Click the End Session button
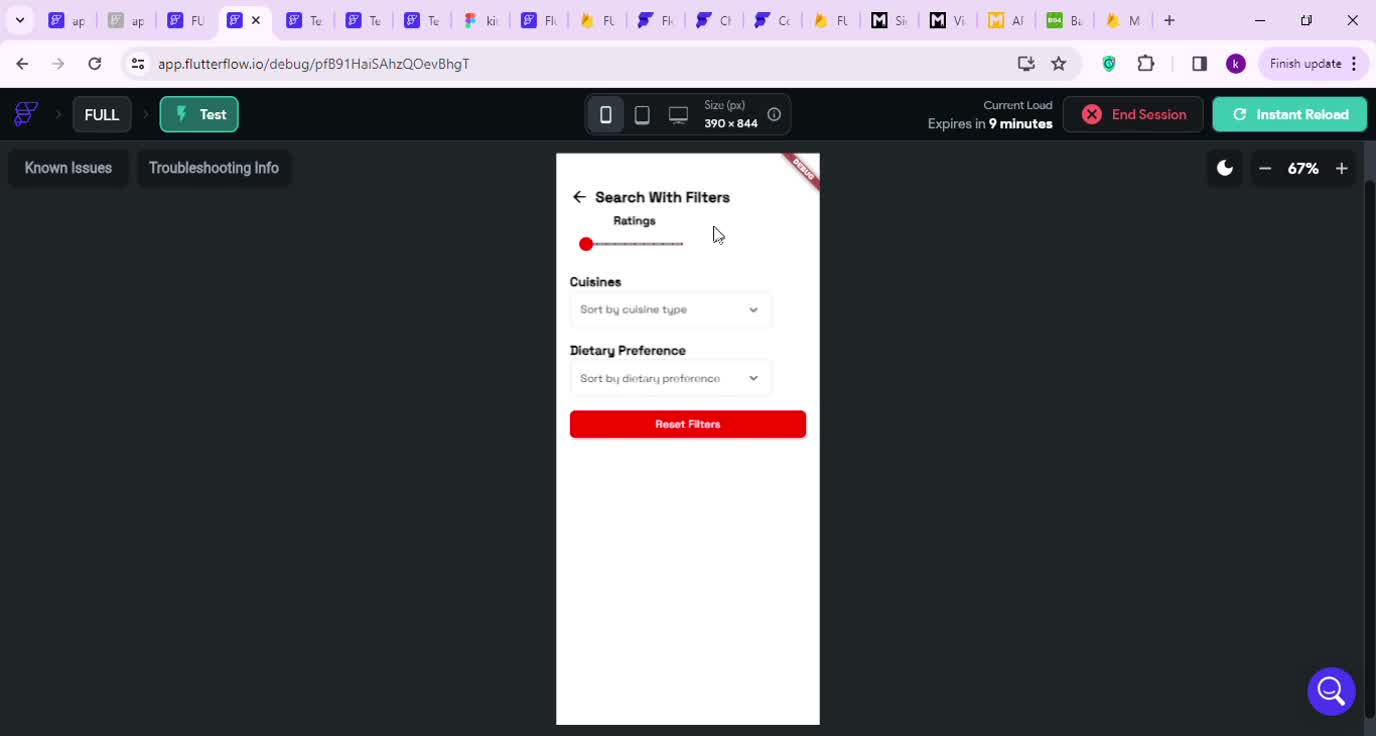This screenshot has width=1376, height=736. (x=1133, y=115)
